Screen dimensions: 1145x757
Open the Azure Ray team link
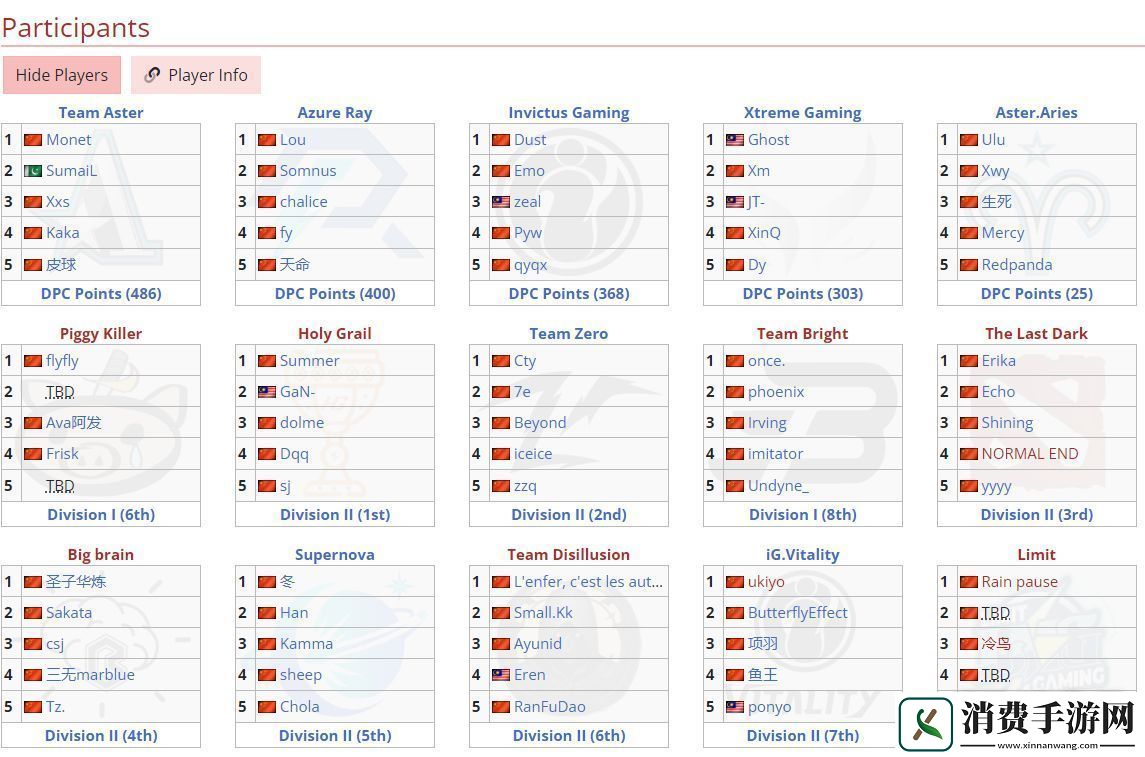(x=334, y=112)
